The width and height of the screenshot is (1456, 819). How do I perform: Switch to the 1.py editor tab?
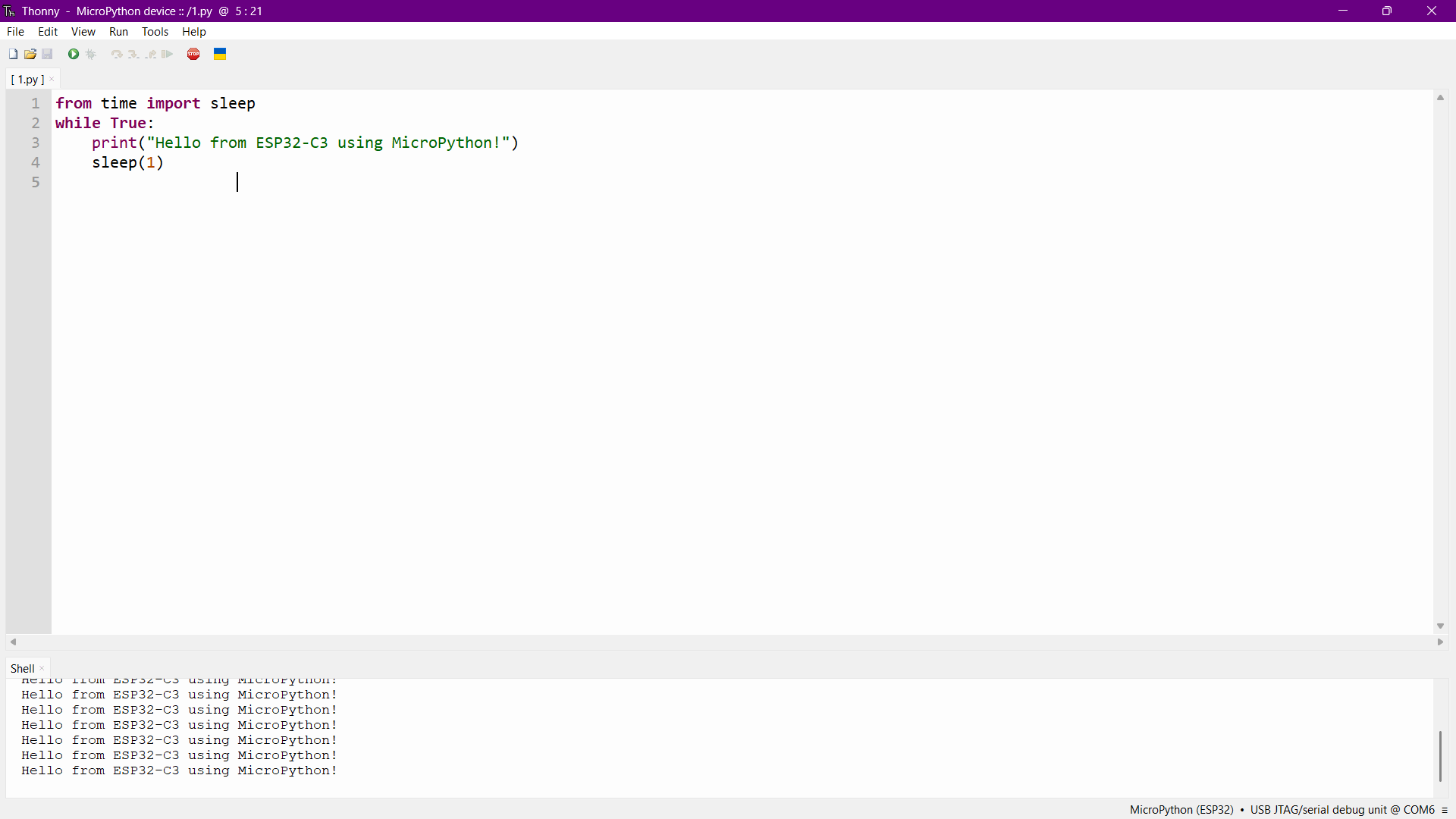(x=26, y=79)
